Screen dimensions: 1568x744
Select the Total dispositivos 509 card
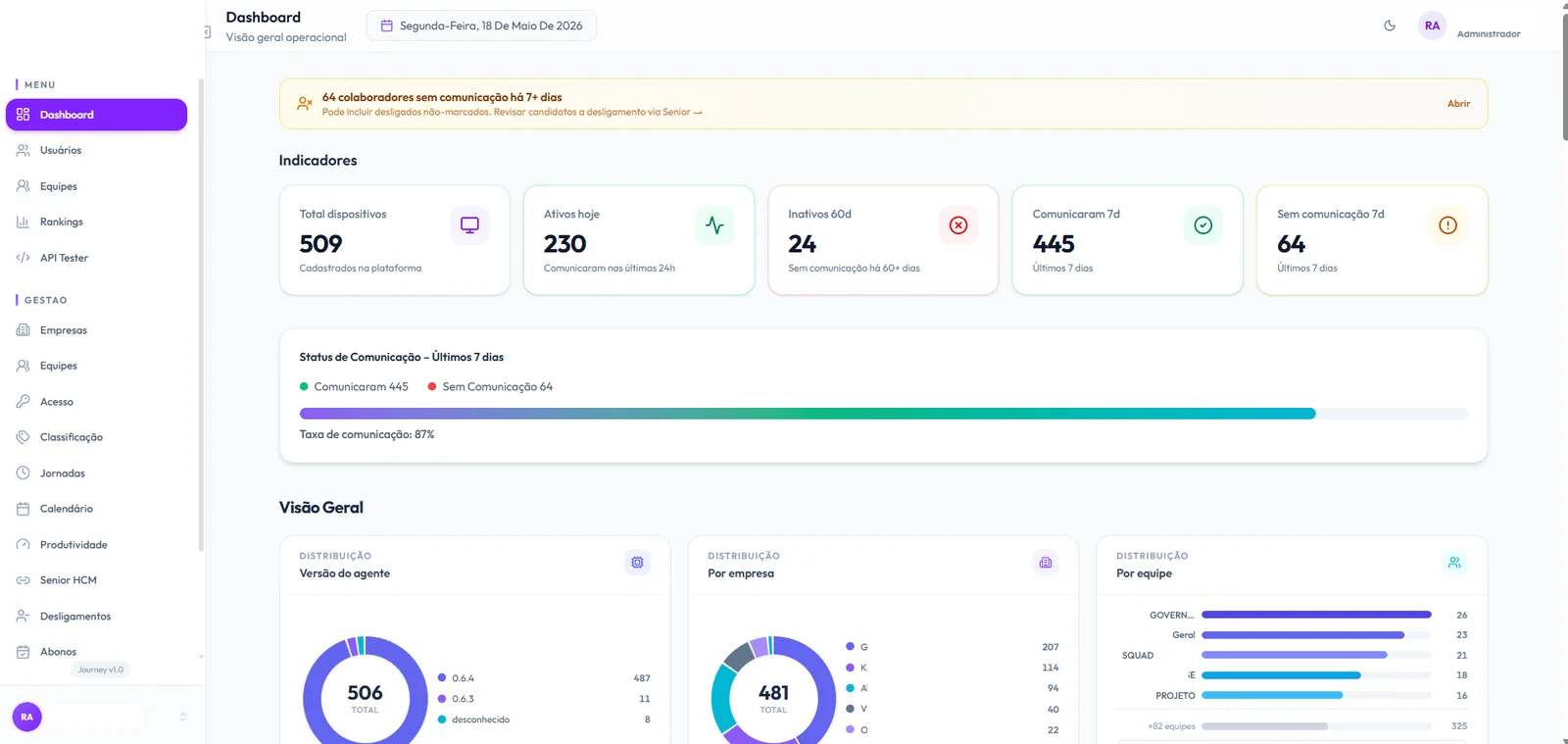394,240
